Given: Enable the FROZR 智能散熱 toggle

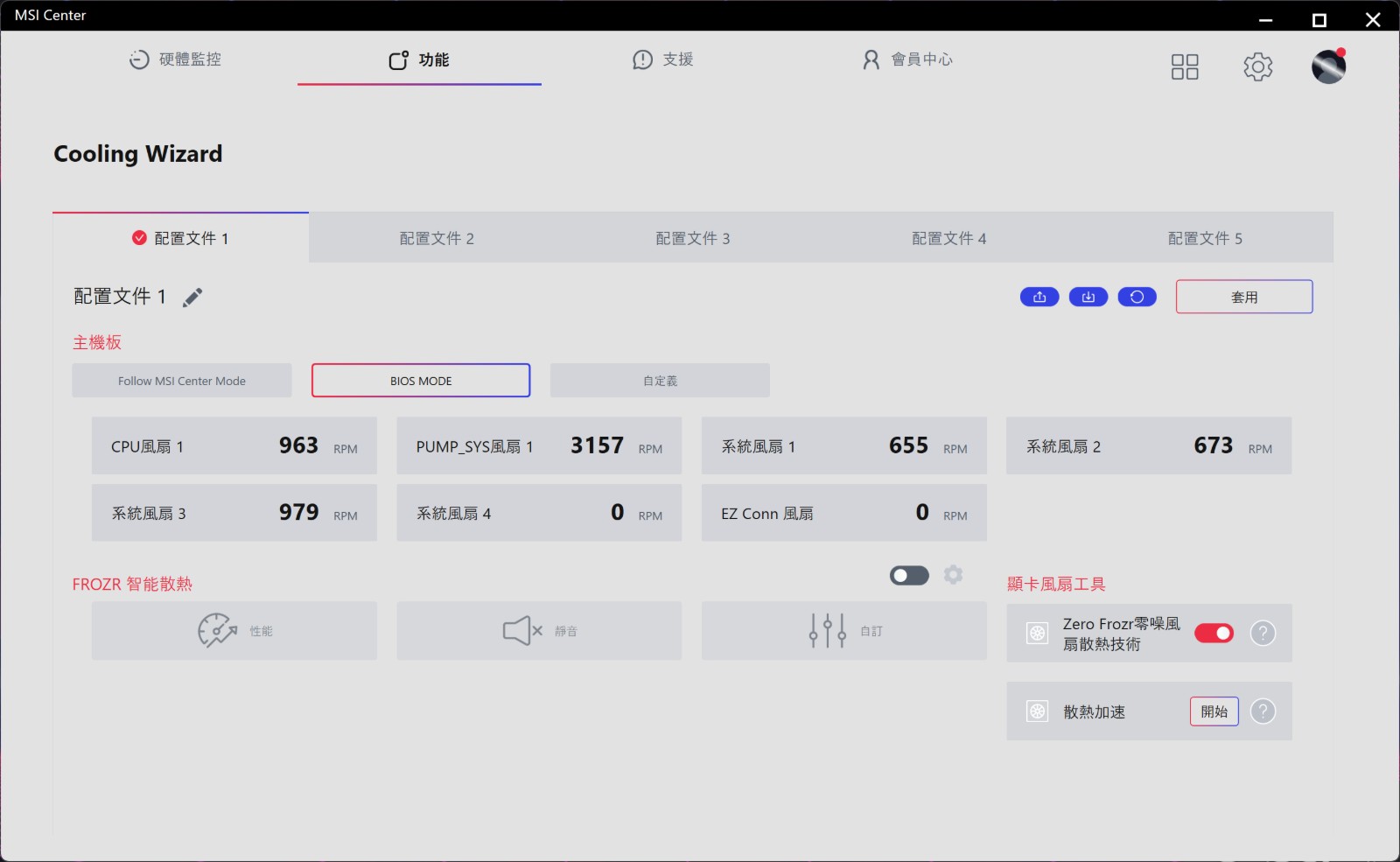Looking at the screenshot, I should pos(909,575).
